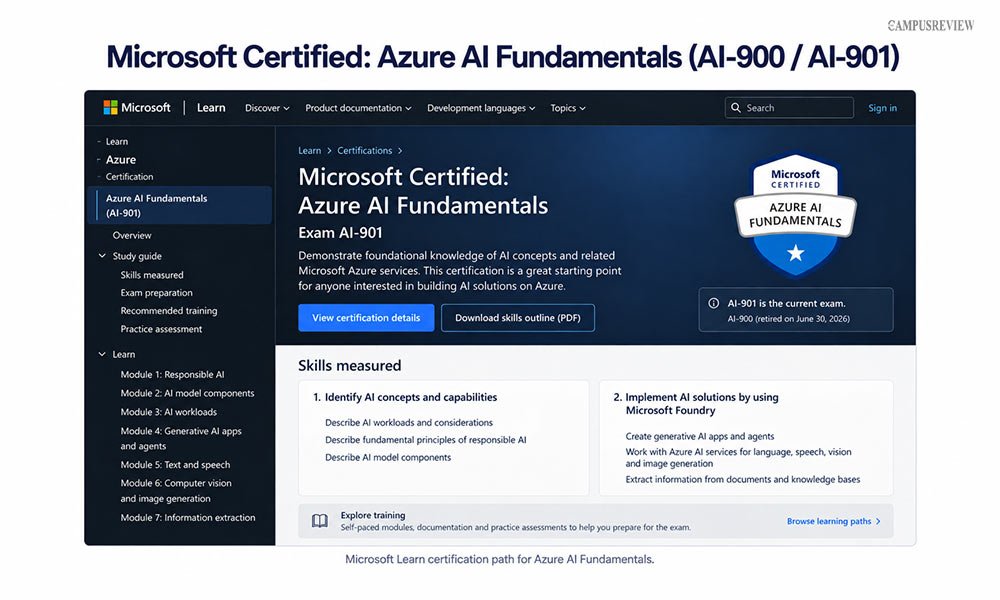The width and height of the screenshot is (1000, 600).
Task: Open Recommended training in sidebar
Action: [169, 311]
